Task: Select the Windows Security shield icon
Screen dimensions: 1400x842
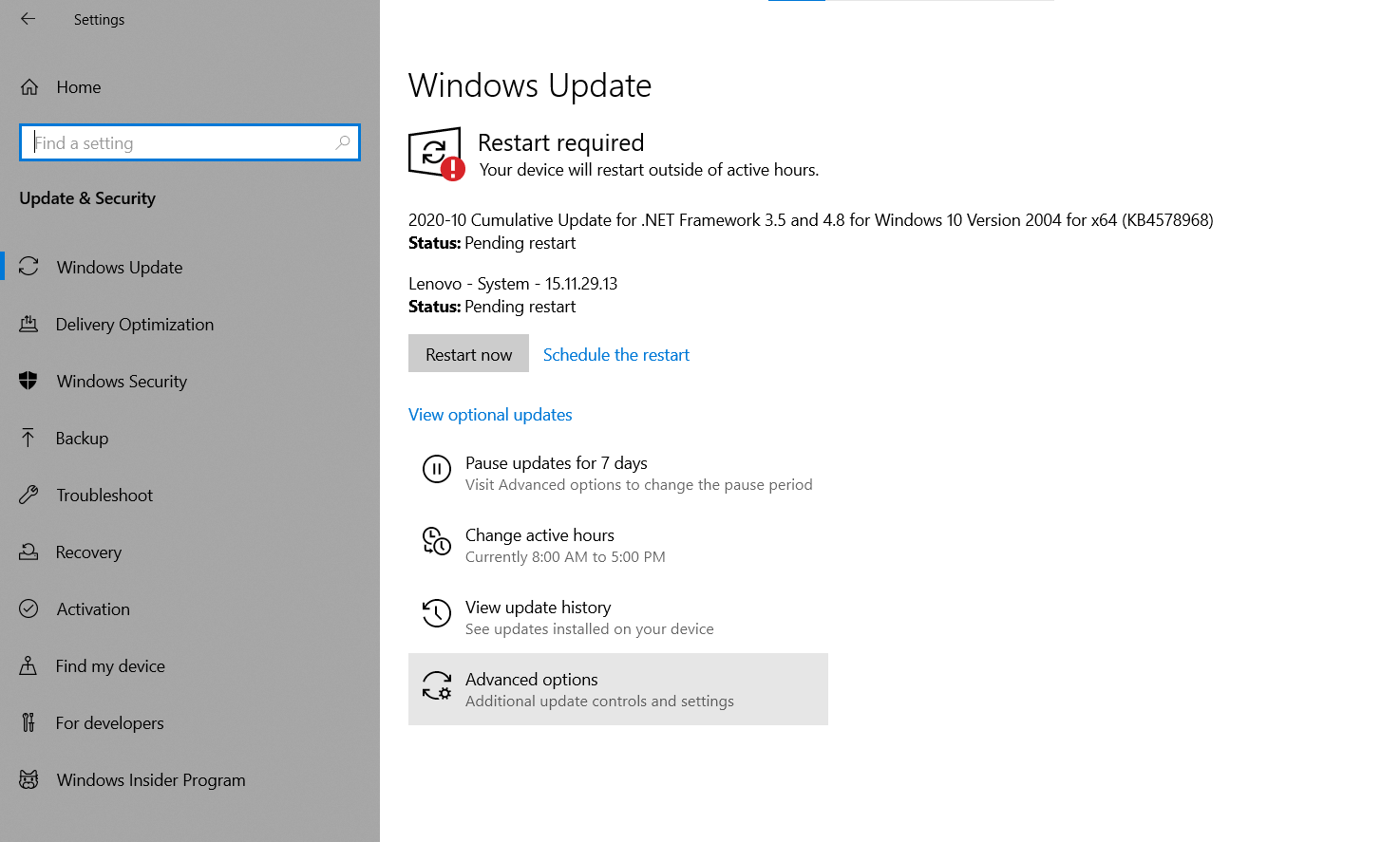Action: (28, 381)
